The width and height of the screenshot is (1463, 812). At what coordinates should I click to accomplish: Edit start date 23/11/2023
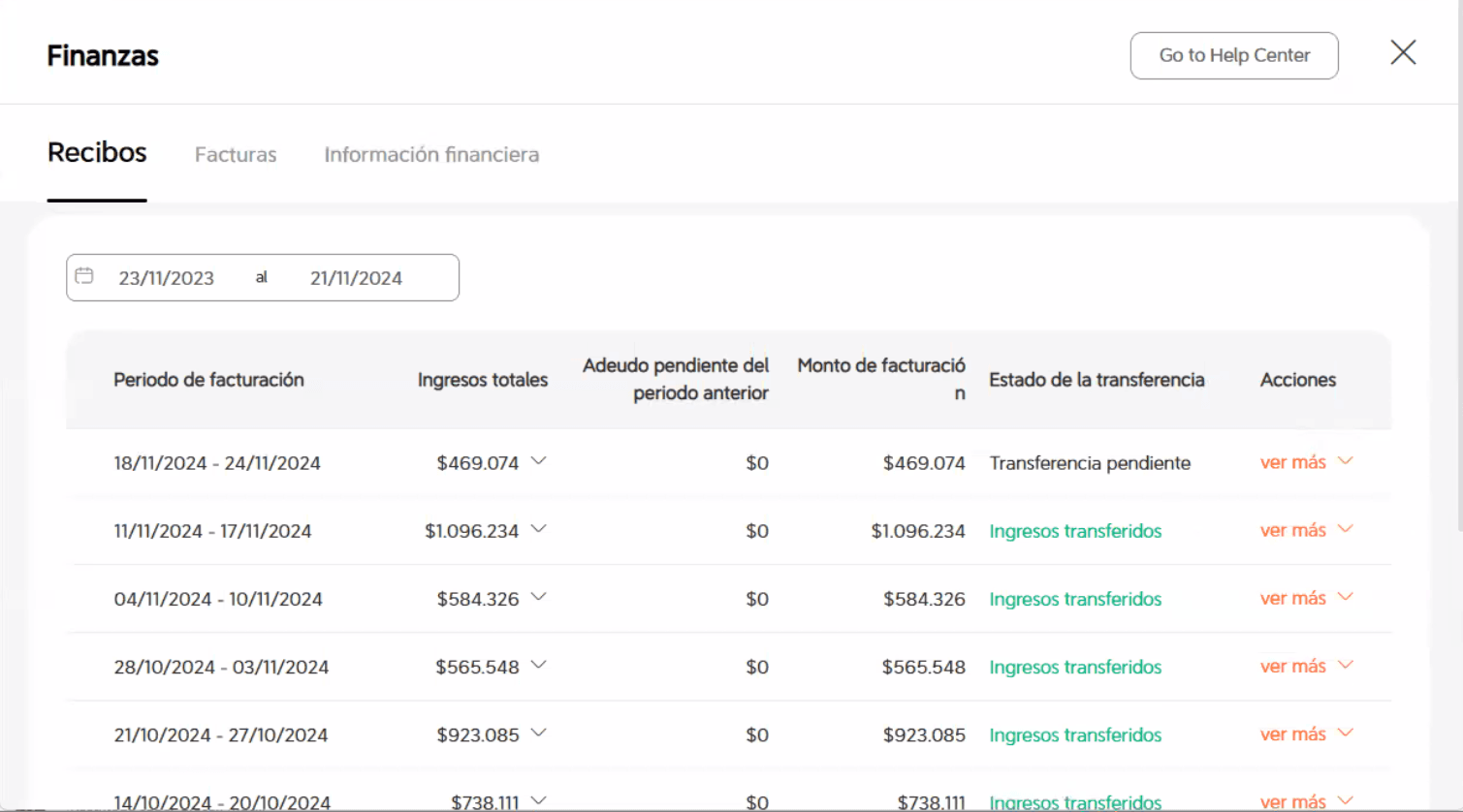click(x=167, y=278)
